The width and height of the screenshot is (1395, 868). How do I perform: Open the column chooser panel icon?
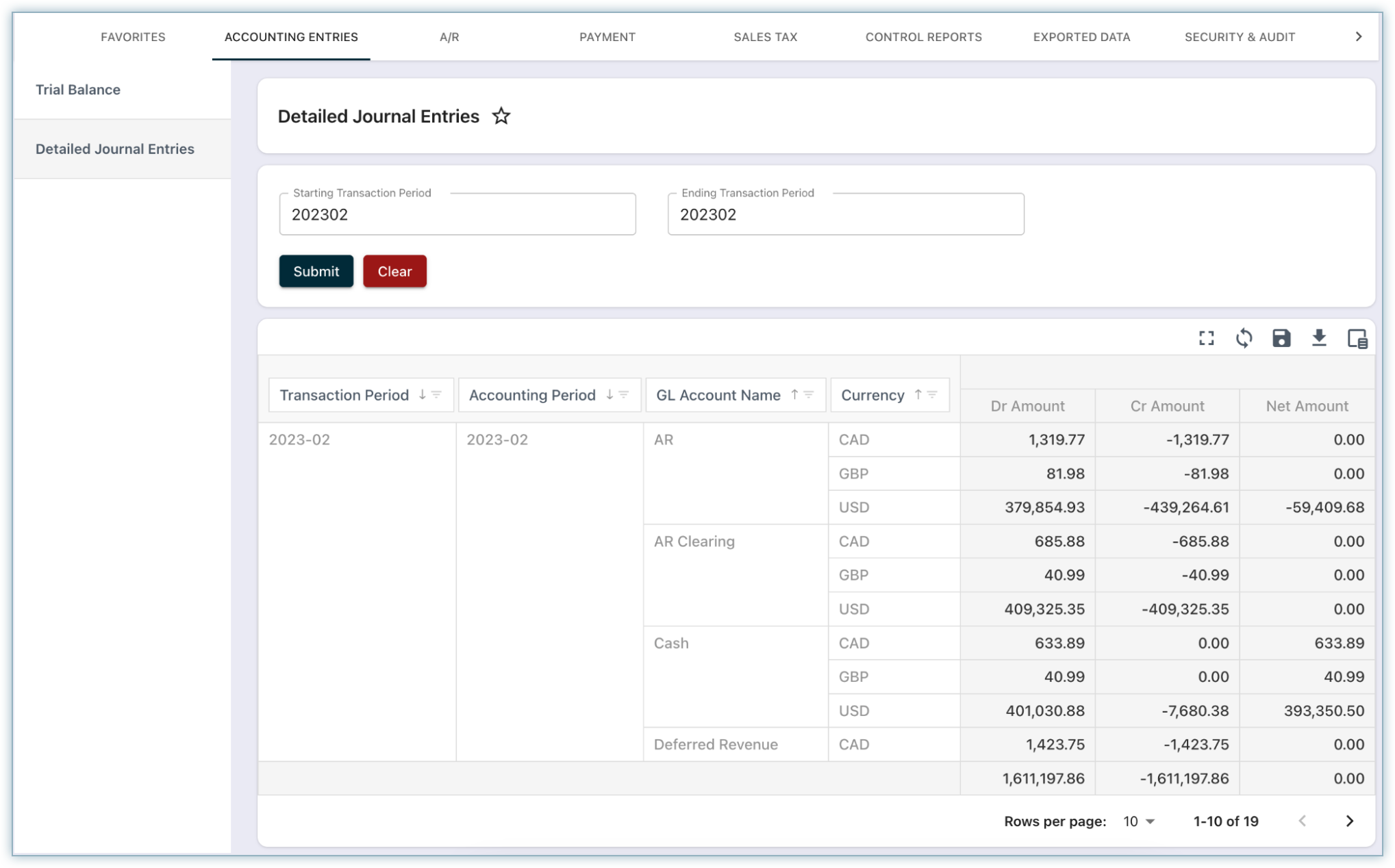[x=1357, y=338]
